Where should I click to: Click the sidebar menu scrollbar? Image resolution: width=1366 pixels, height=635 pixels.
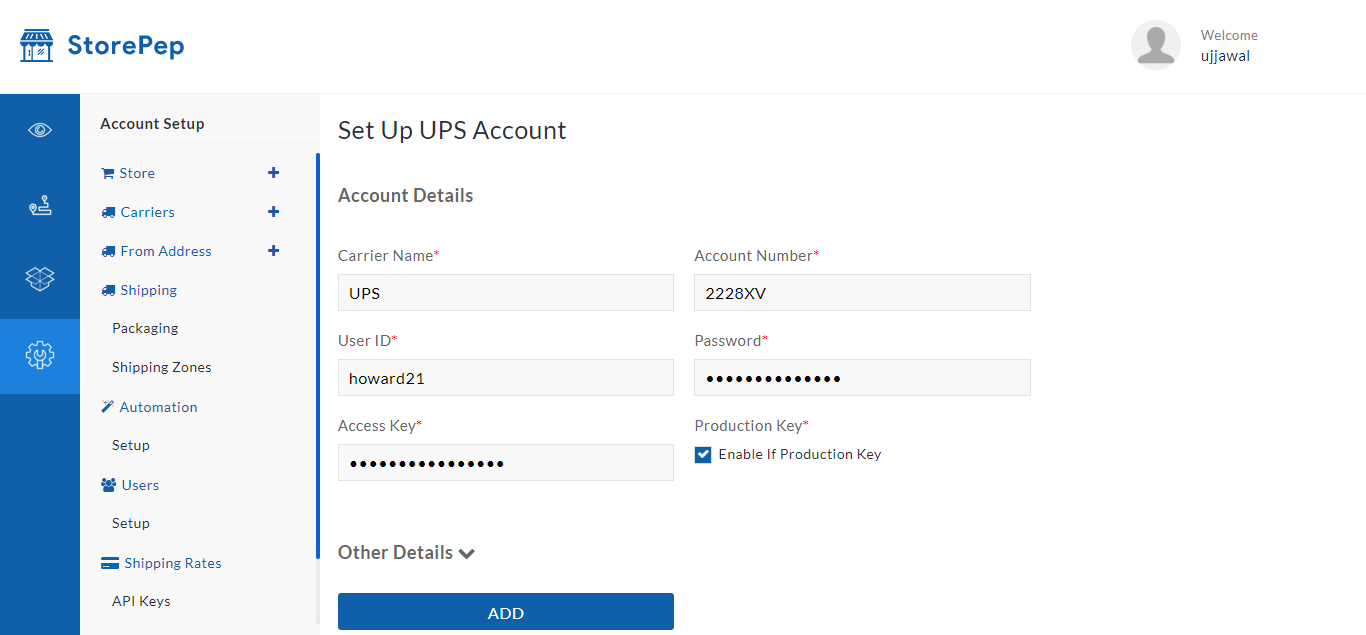click(x=318, y=355)
